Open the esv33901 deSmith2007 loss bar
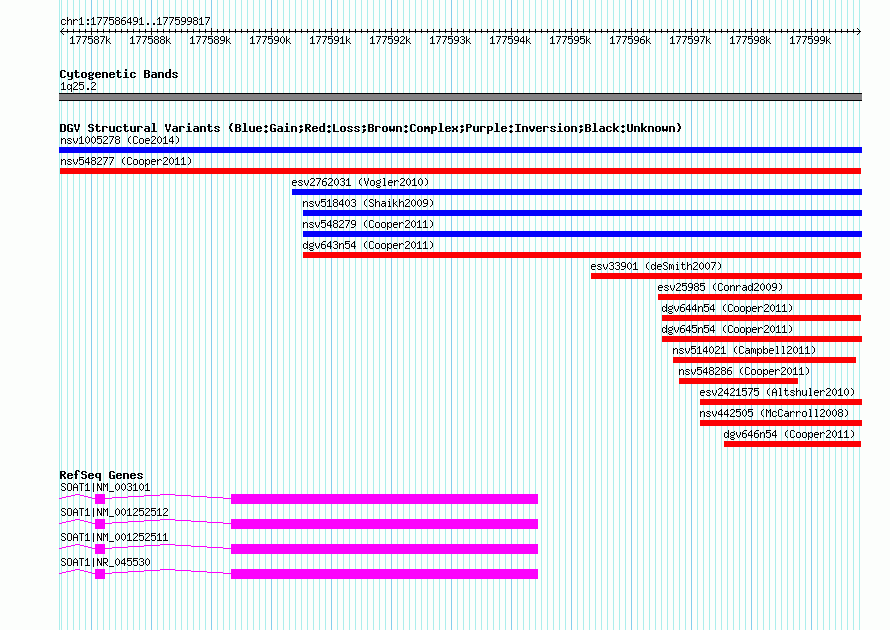 coord(726,276)
